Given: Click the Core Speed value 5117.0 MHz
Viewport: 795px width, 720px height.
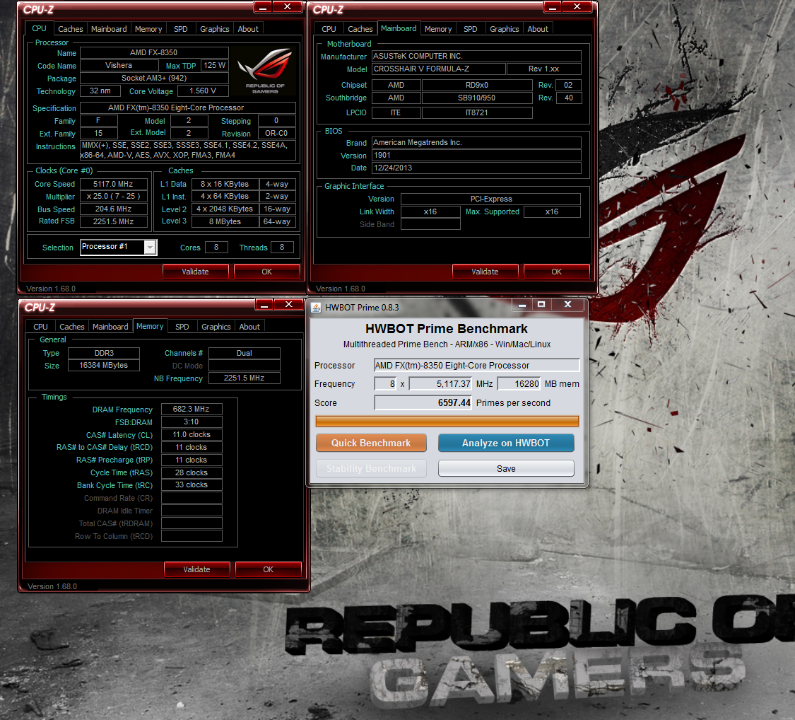Looking at the screenshot, I should pos(113,184).
